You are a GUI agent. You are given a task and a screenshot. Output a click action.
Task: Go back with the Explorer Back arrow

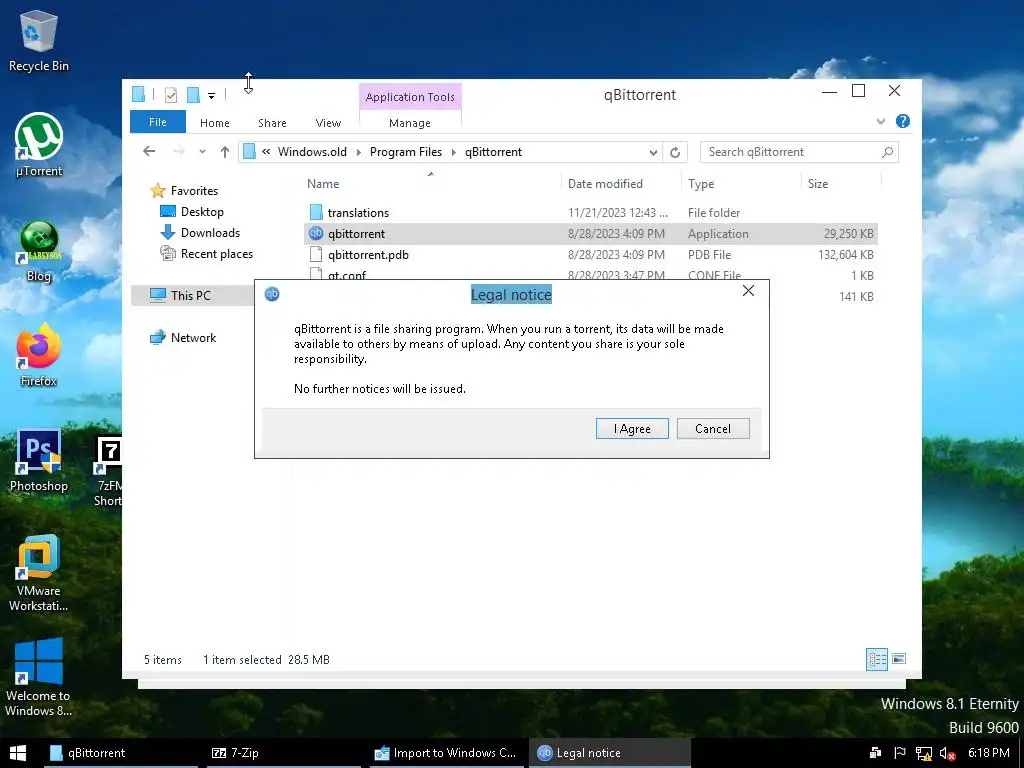tap(149, 152)
